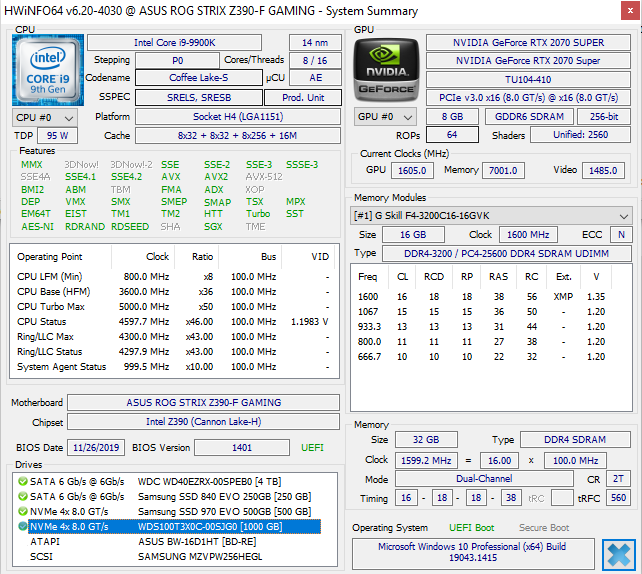Click the GDDR6 SDRAM memory type field

(529, 117)
